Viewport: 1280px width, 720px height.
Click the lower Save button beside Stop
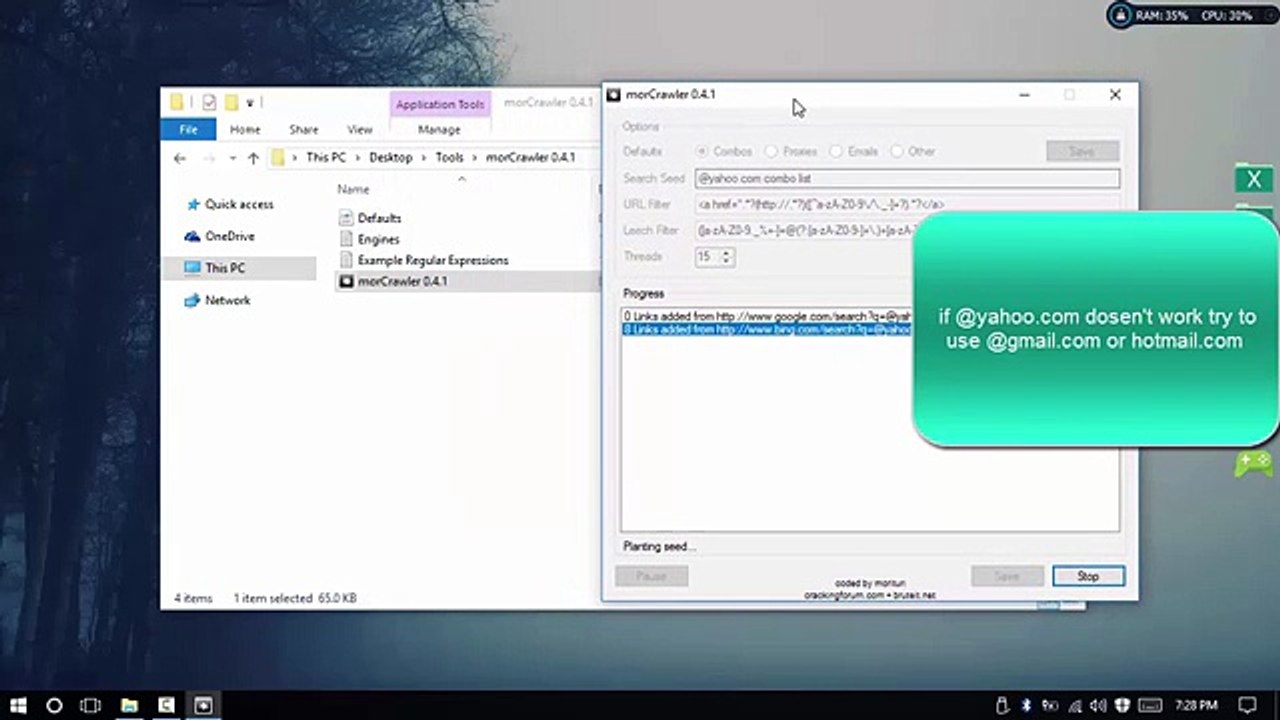click(x=1007, y=576)
